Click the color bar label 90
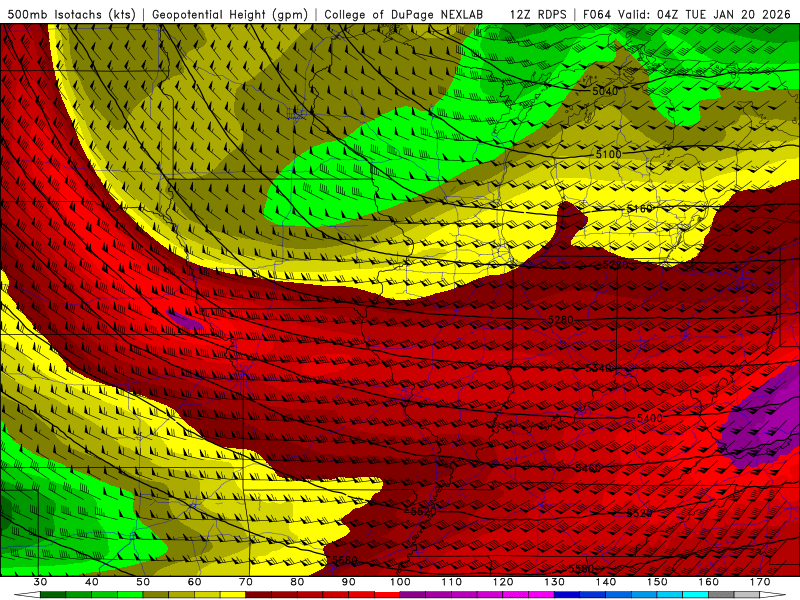The height and width of the screenshot is (600, 800). [x=348, y=582]
